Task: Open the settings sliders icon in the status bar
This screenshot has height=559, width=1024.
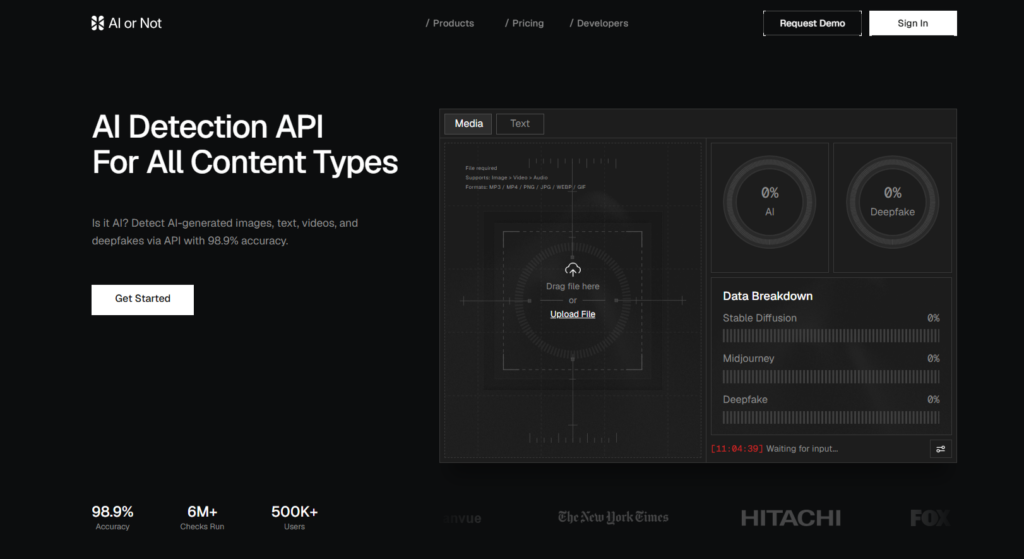Action: [940, 449]
